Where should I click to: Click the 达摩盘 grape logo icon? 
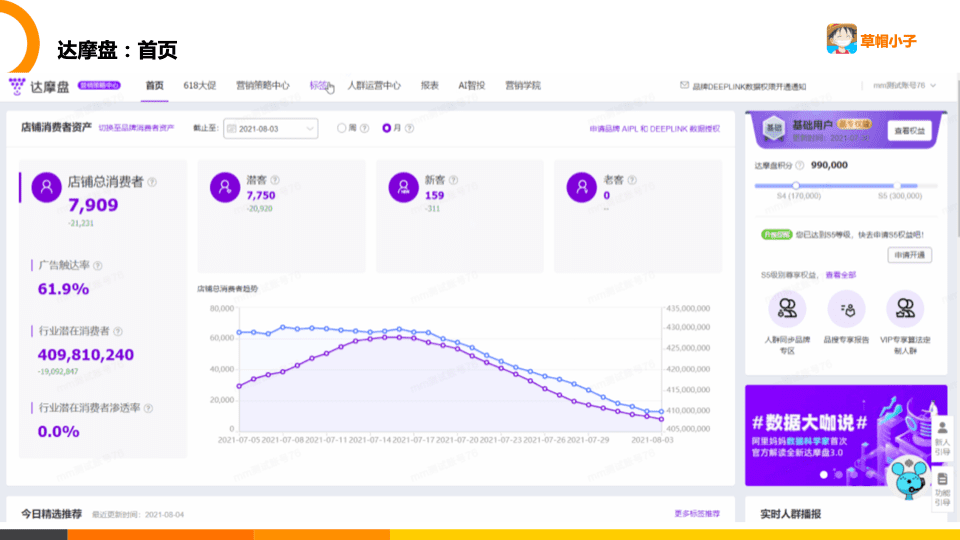pos(17,86)
